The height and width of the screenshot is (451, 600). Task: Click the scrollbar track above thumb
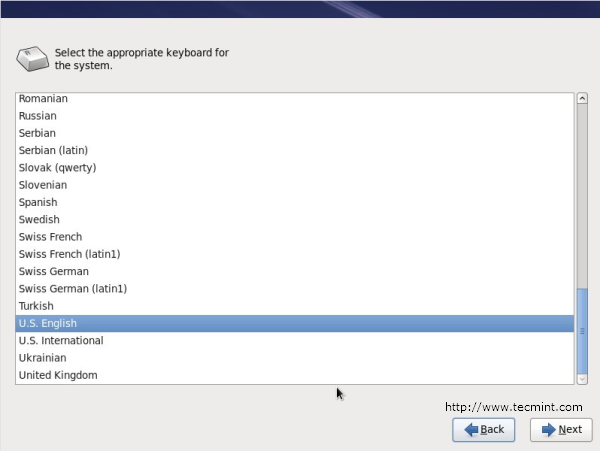pyautogui.click(x=582, y=196)
